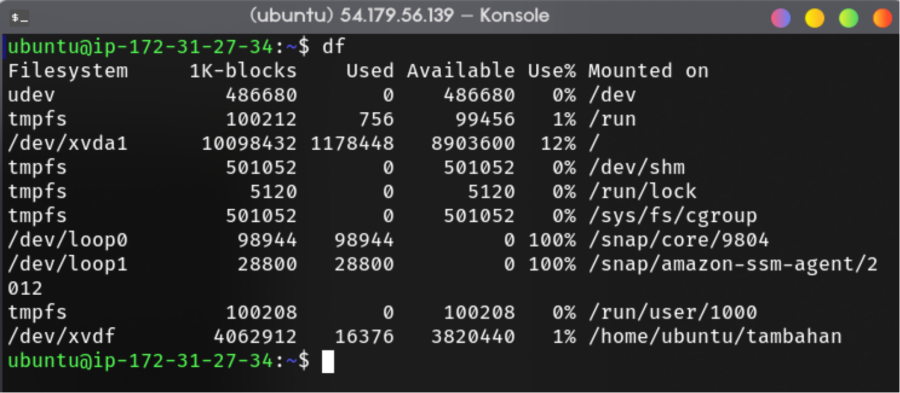Click the orange-red circular window button

coord(882,18)
